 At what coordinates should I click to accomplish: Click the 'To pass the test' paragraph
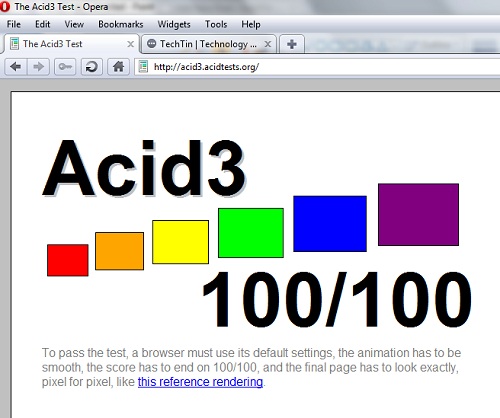(251, 367)
